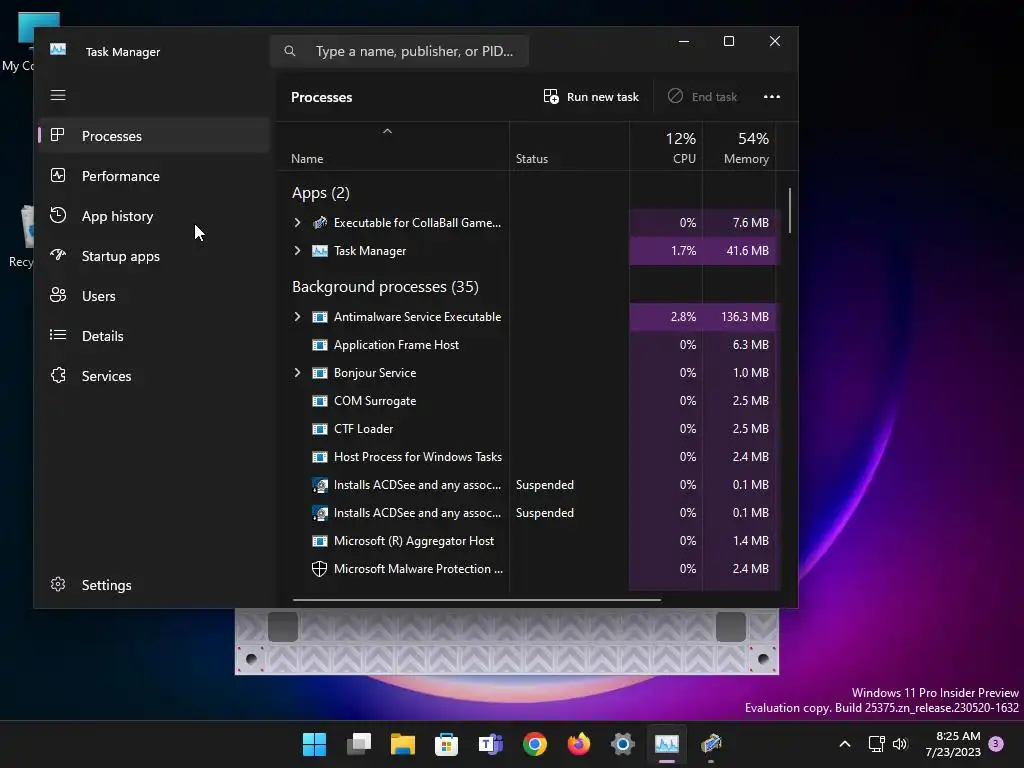Show hidden system tray icons
Image resolution: width=1024 pixels, height=768 pixels.
[844, 744]
